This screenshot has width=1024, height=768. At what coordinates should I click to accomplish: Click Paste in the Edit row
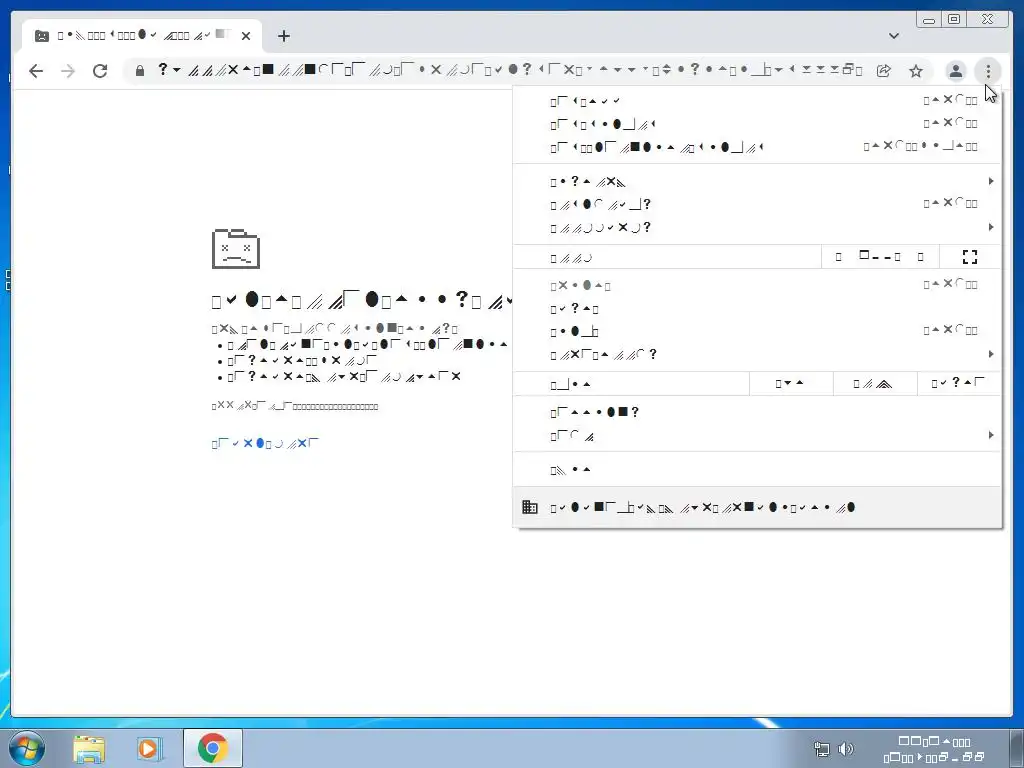click(959, 383)
